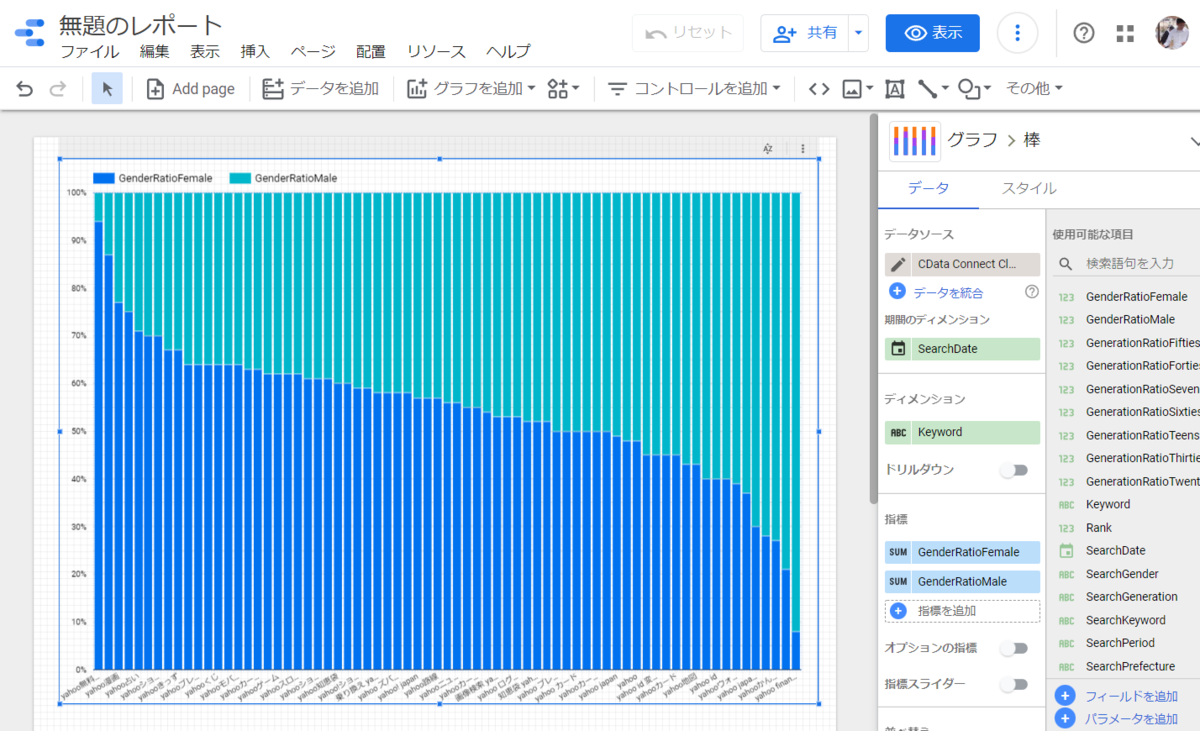The image size is (1200, 731).
Task: Insert an image from toolbar
Action: (857, 89)
